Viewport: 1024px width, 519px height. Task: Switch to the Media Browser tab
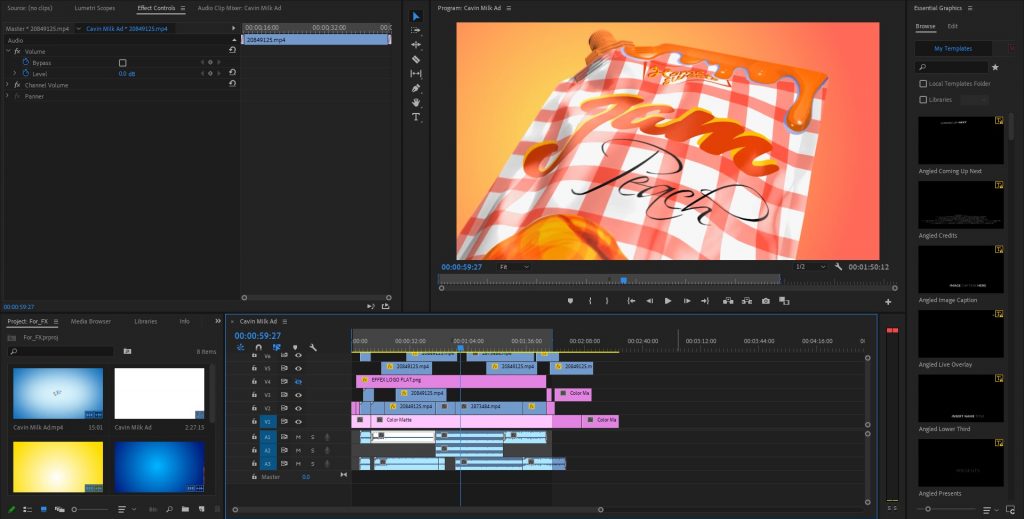[x=91, y=321]
